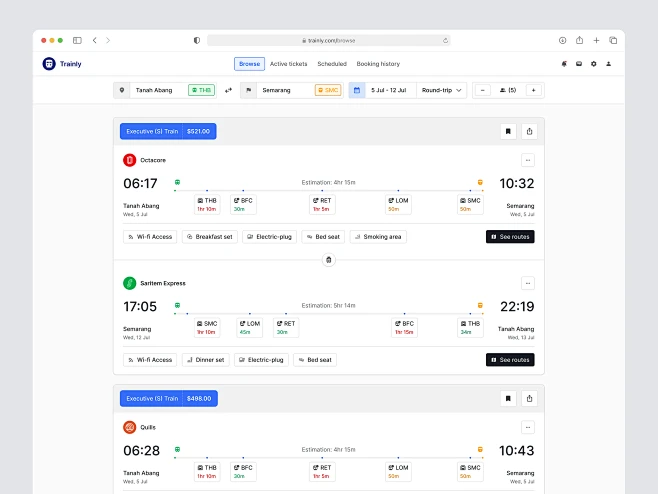The width and height of the screenshot is (658, 494).
Task: Switch to Active tickets tab
Action: (288, 64)
